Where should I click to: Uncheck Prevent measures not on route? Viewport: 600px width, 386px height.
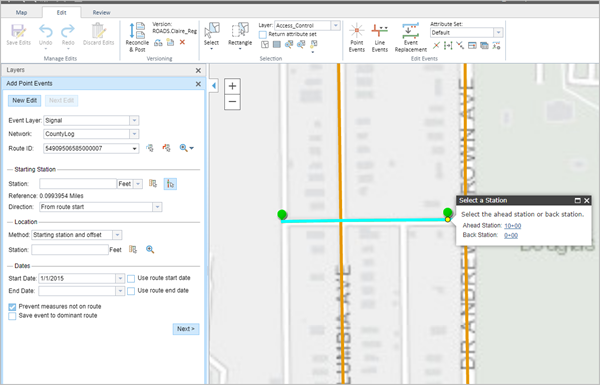(12, 307)
